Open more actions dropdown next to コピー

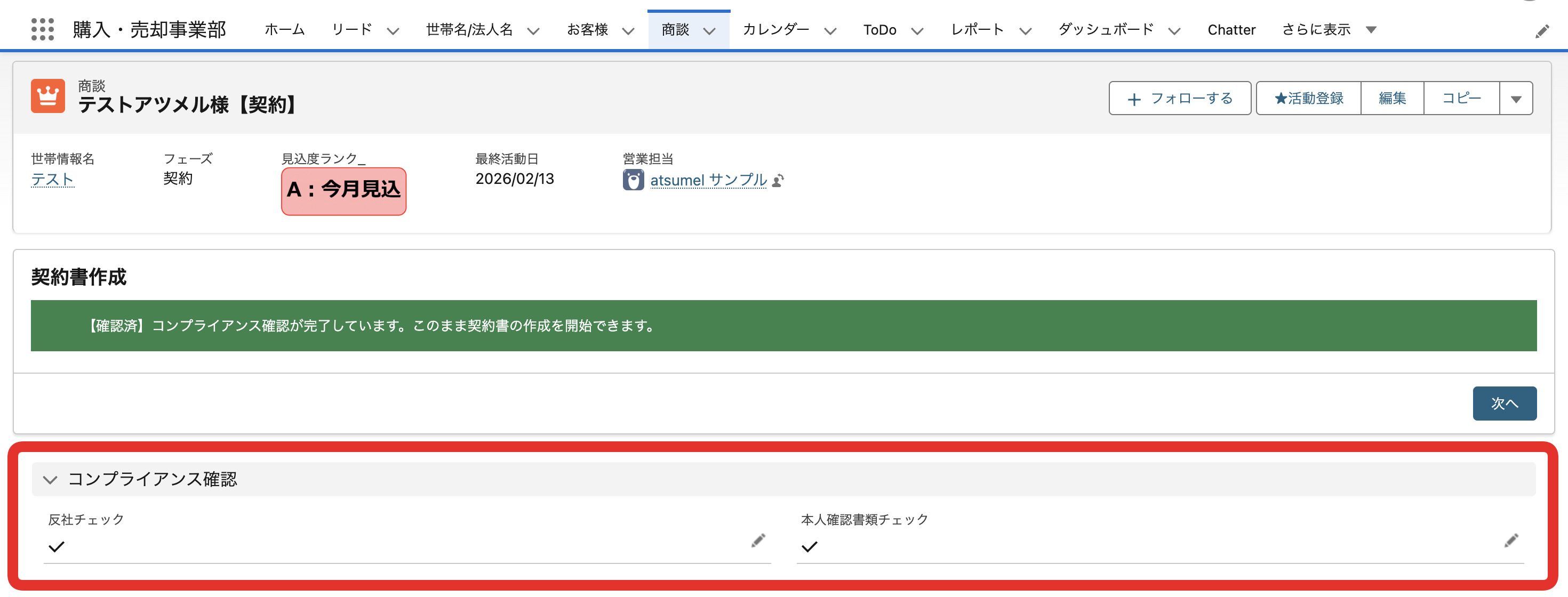coord(1516,99)
